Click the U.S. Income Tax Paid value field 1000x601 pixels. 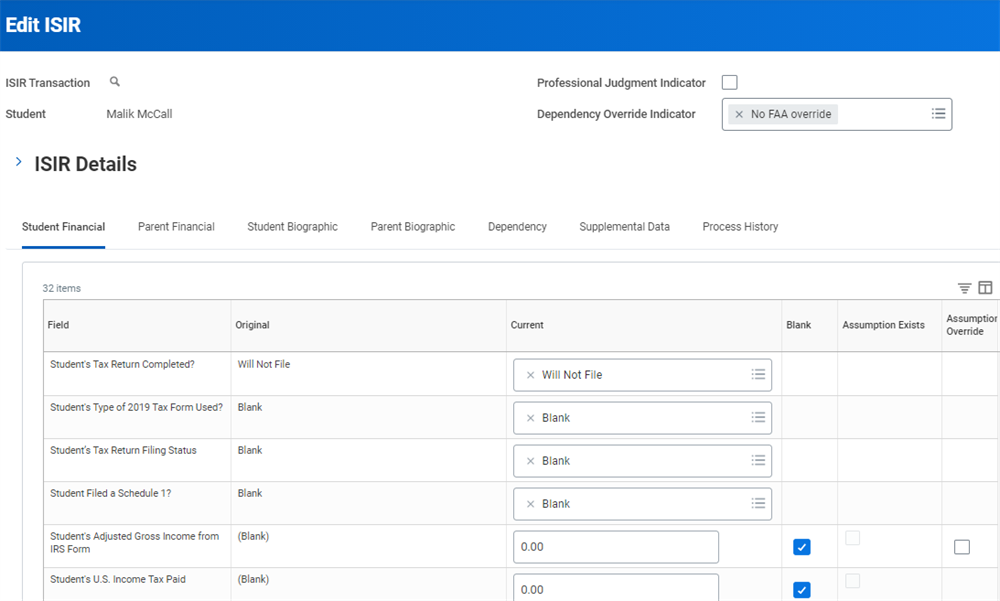[x=615, y=588]
